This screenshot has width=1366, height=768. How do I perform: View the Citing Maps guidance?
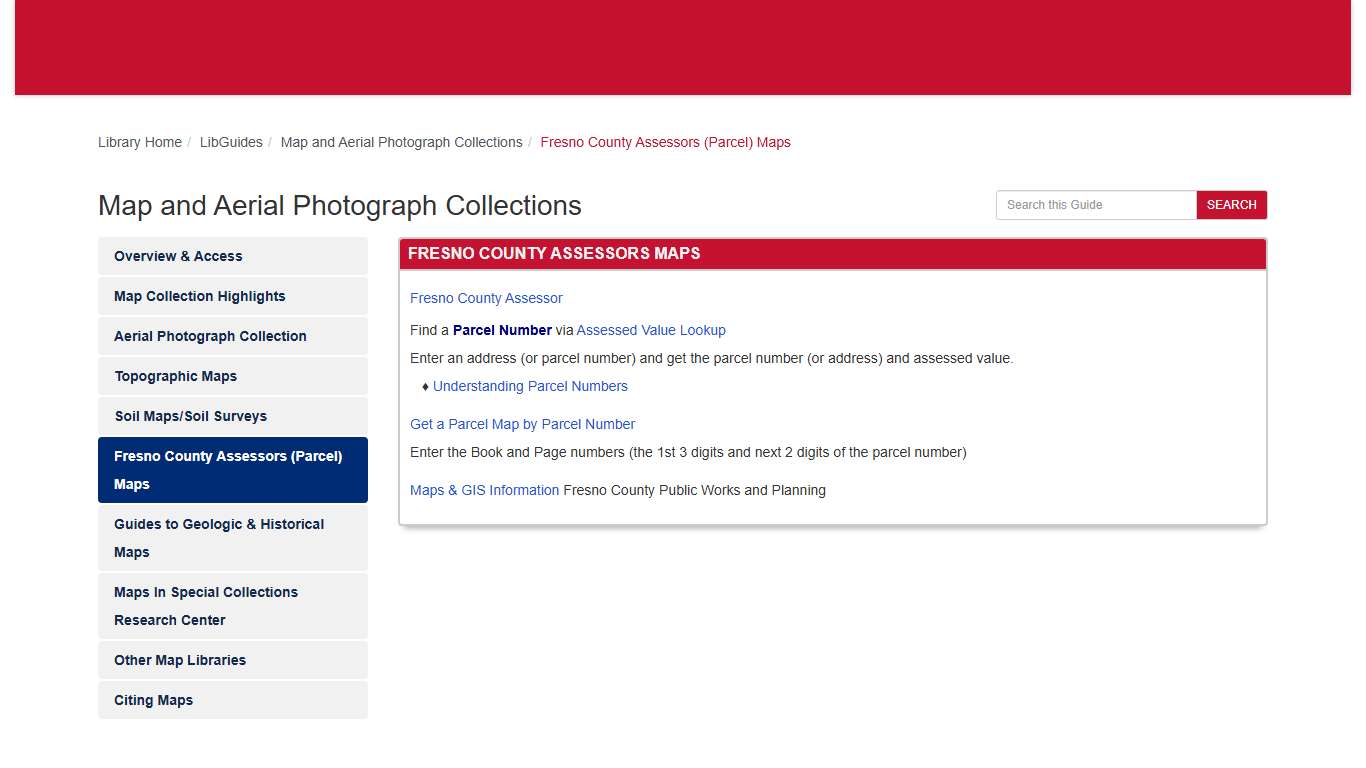(153, 700)
